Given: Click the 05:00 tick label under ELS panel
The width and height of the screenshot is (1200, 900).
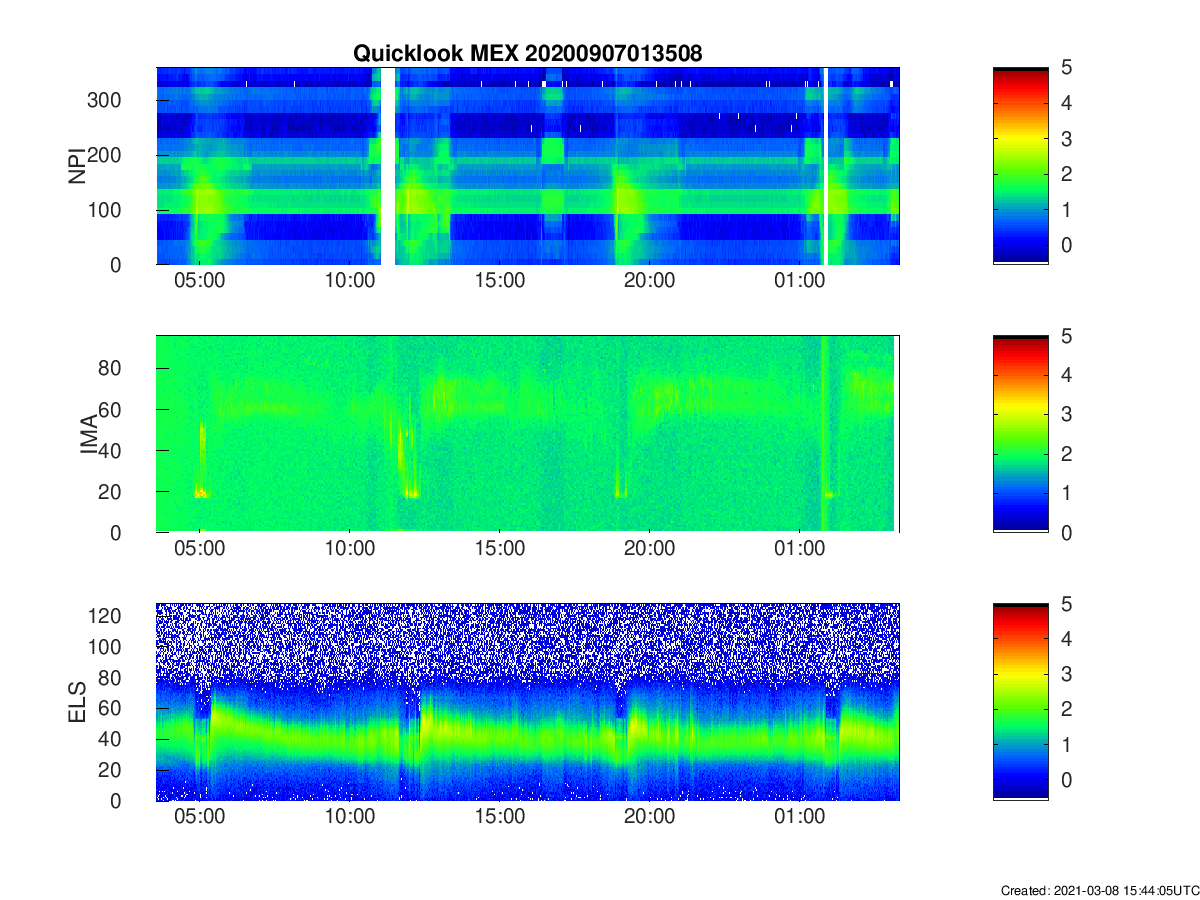Looking at the screenshot, I should point(200,817).
